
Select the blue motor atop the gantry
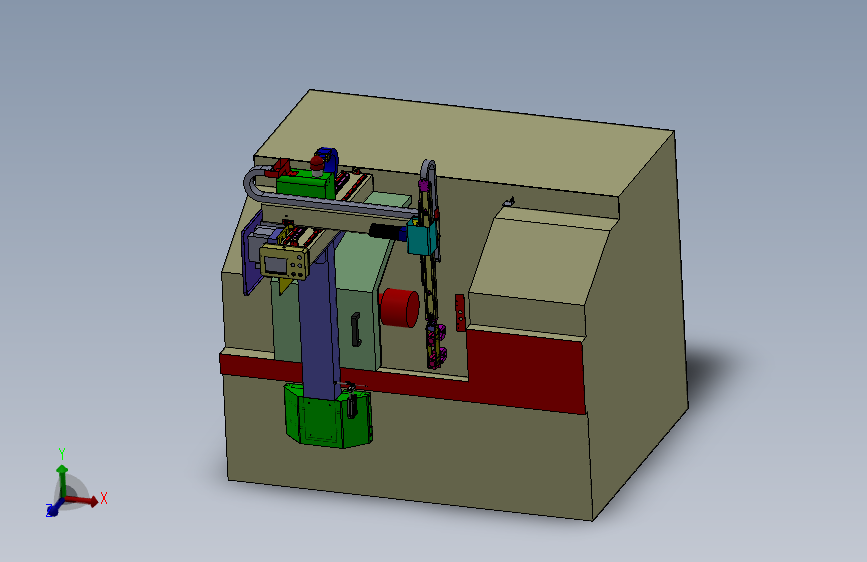pyautogui.click(x=328, y=158)
